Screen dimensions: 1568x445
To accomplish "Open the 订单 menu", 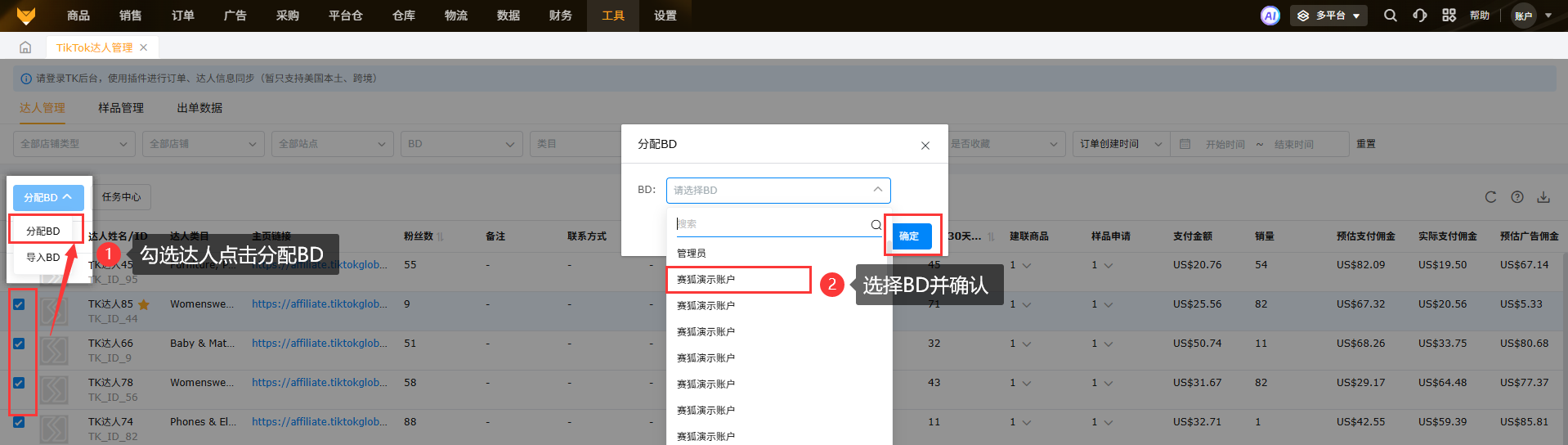I will click(x=183, y=16).
